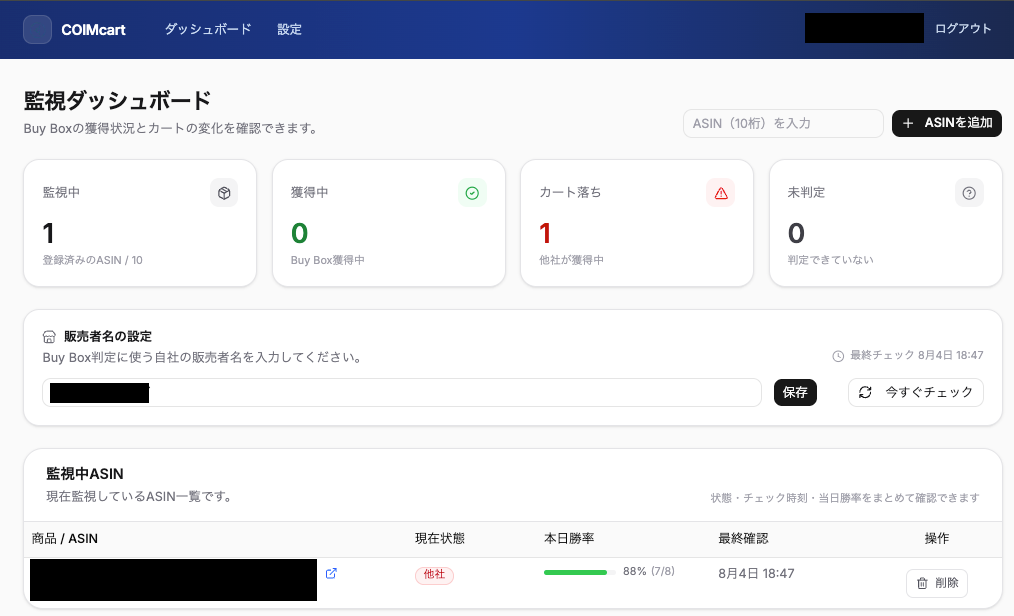This screenshot has width=1014, height=616.
Task: Open the 設定 nav item
Action: pyautogui.click(x=289, y=29)
